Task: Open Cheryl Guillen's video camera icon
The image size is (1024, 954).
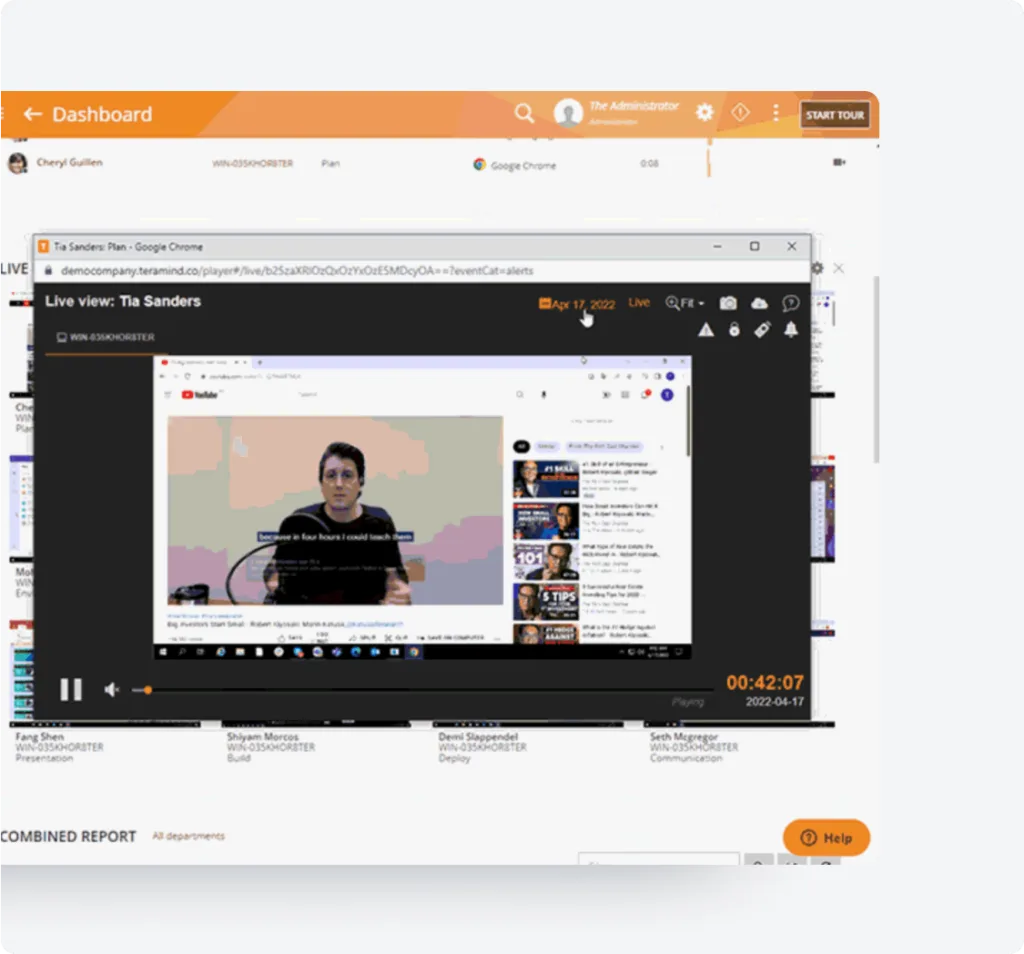Action: tap(839, 162)
